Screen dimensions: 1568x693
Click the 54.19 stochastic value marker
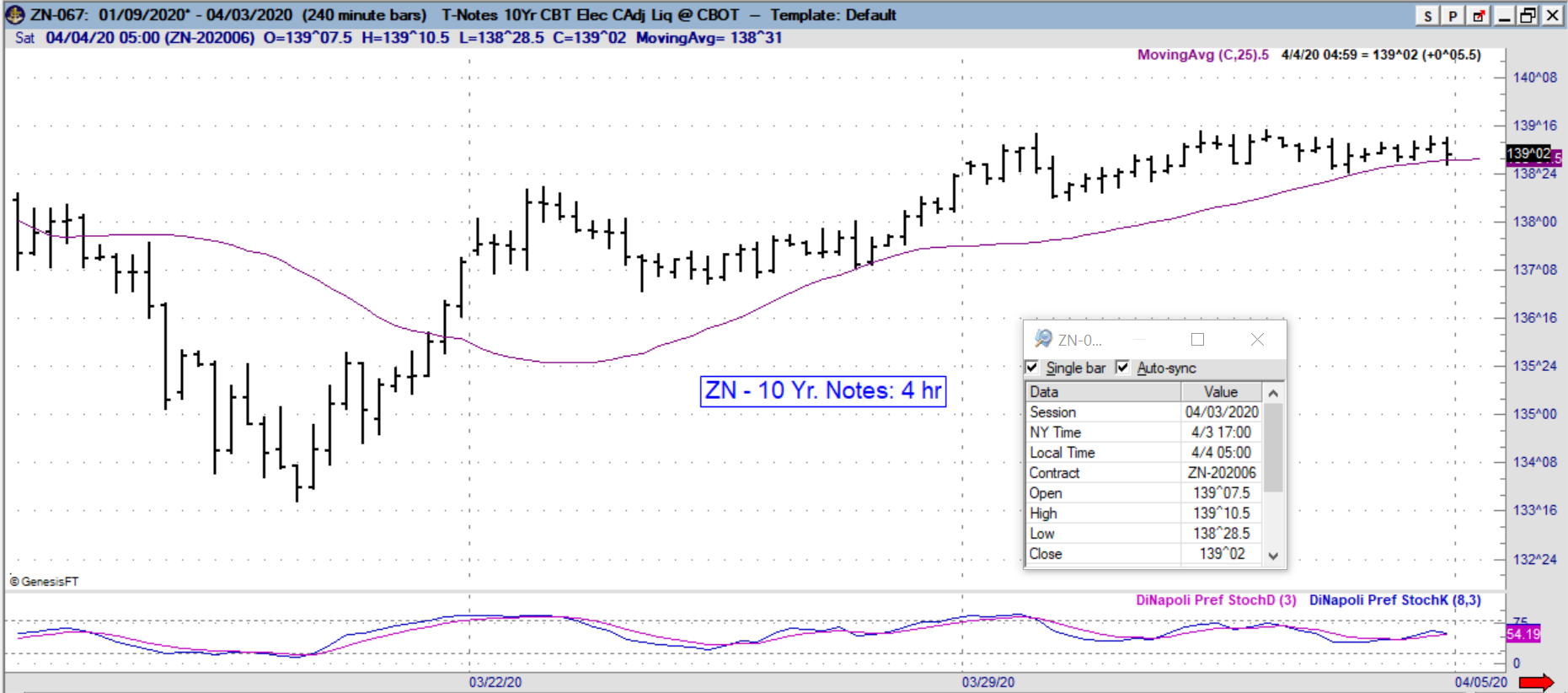pos(1523,634)
